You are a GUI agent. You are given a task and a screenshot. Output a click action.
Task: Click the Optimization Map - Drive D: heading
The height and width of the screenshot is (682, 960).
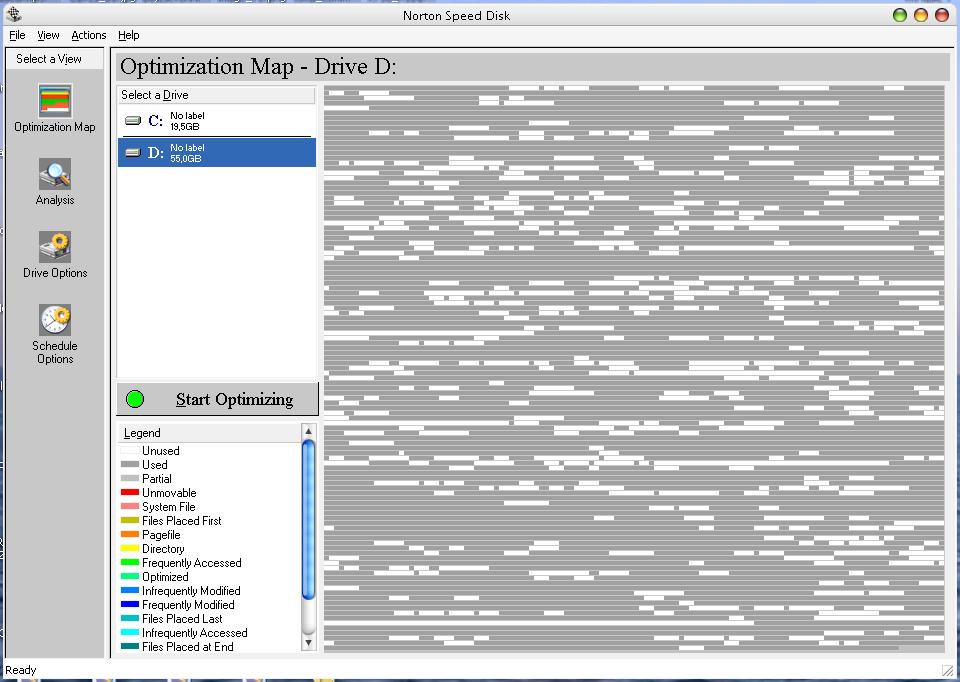[x=258, y=67]
